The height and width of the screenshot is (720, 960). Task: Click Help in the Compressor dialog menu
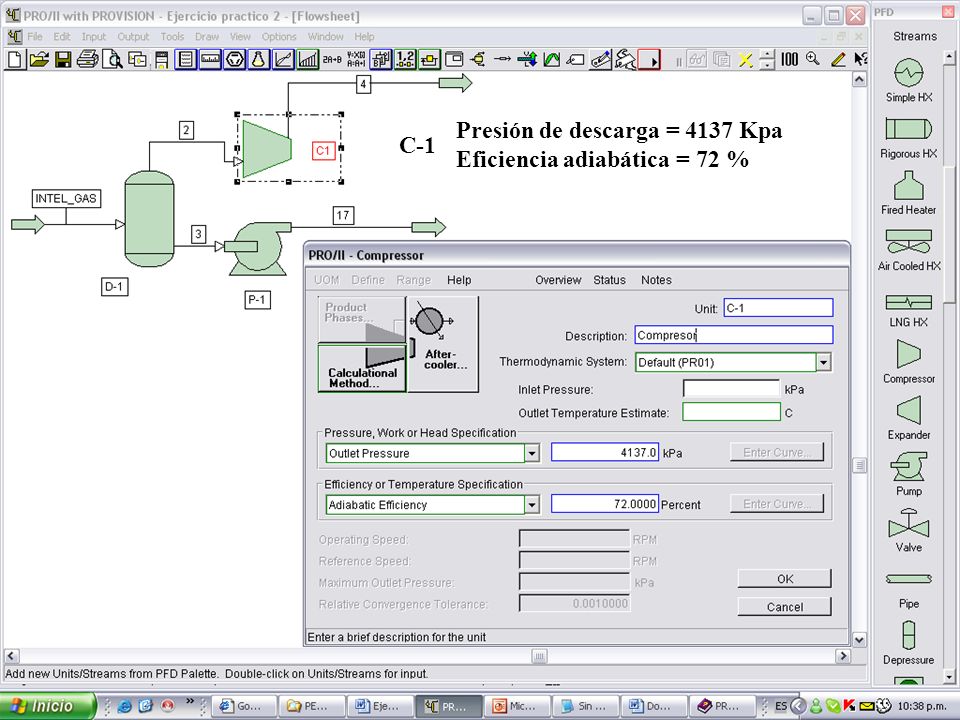click(459, 280)
